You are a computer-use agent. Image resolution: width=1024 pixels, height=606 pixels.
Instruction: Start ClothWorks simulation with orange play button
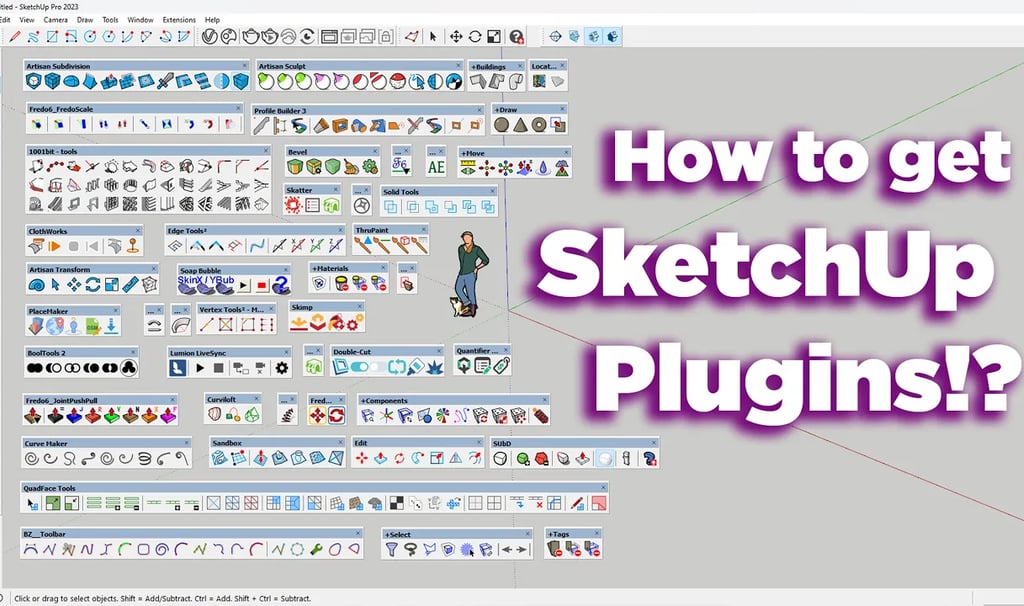(x=55, y=246)
